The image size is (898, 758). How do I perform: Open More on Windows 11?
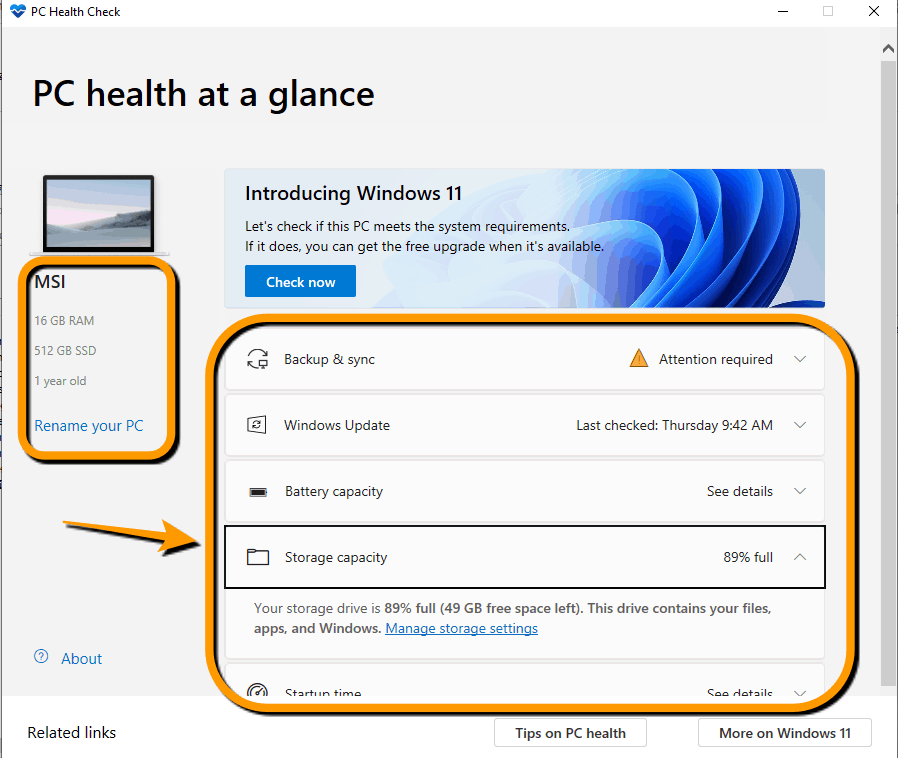pyautogui.click(x=785, y=733)
